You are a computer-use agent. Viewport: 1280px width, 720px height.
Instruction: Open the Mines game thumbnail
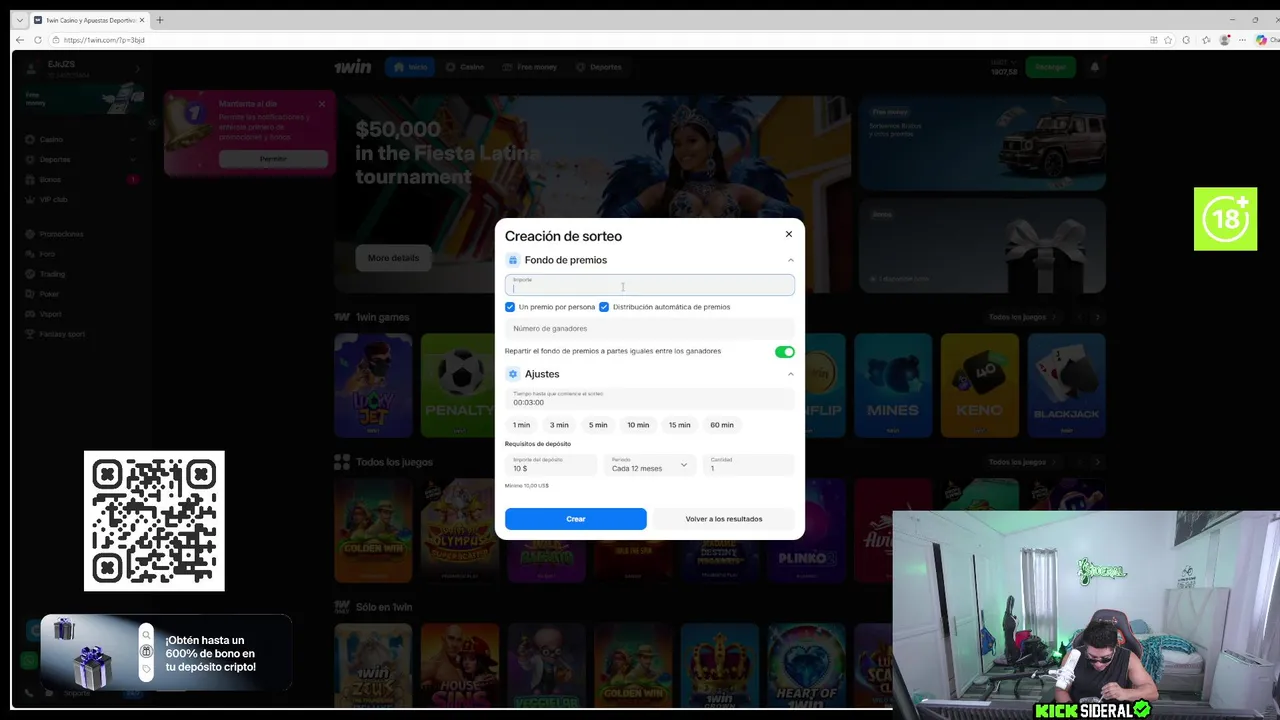click(x=893, y=386)
